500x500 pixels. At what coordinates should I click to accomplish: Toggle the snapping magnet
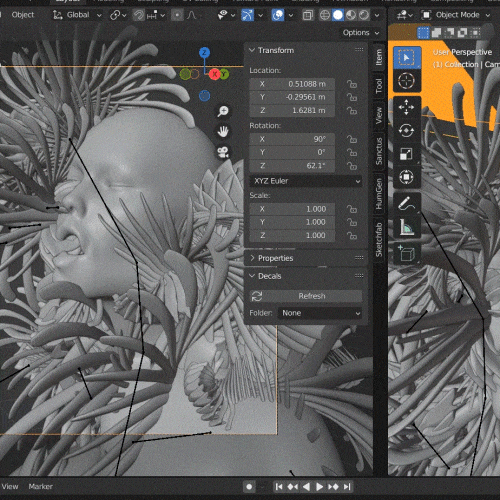pos(139,15)
